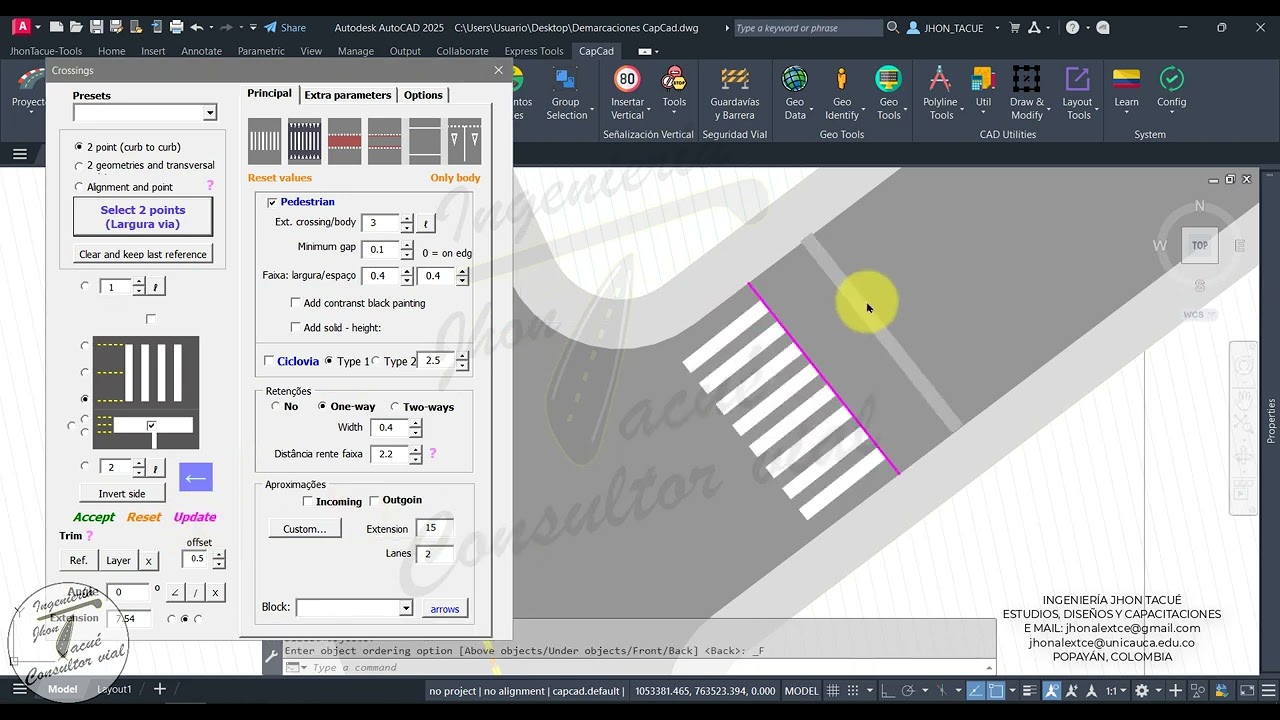Click the ViewCube TOP face
This screenshot has width=1280, height=720.
point(1199,245)
